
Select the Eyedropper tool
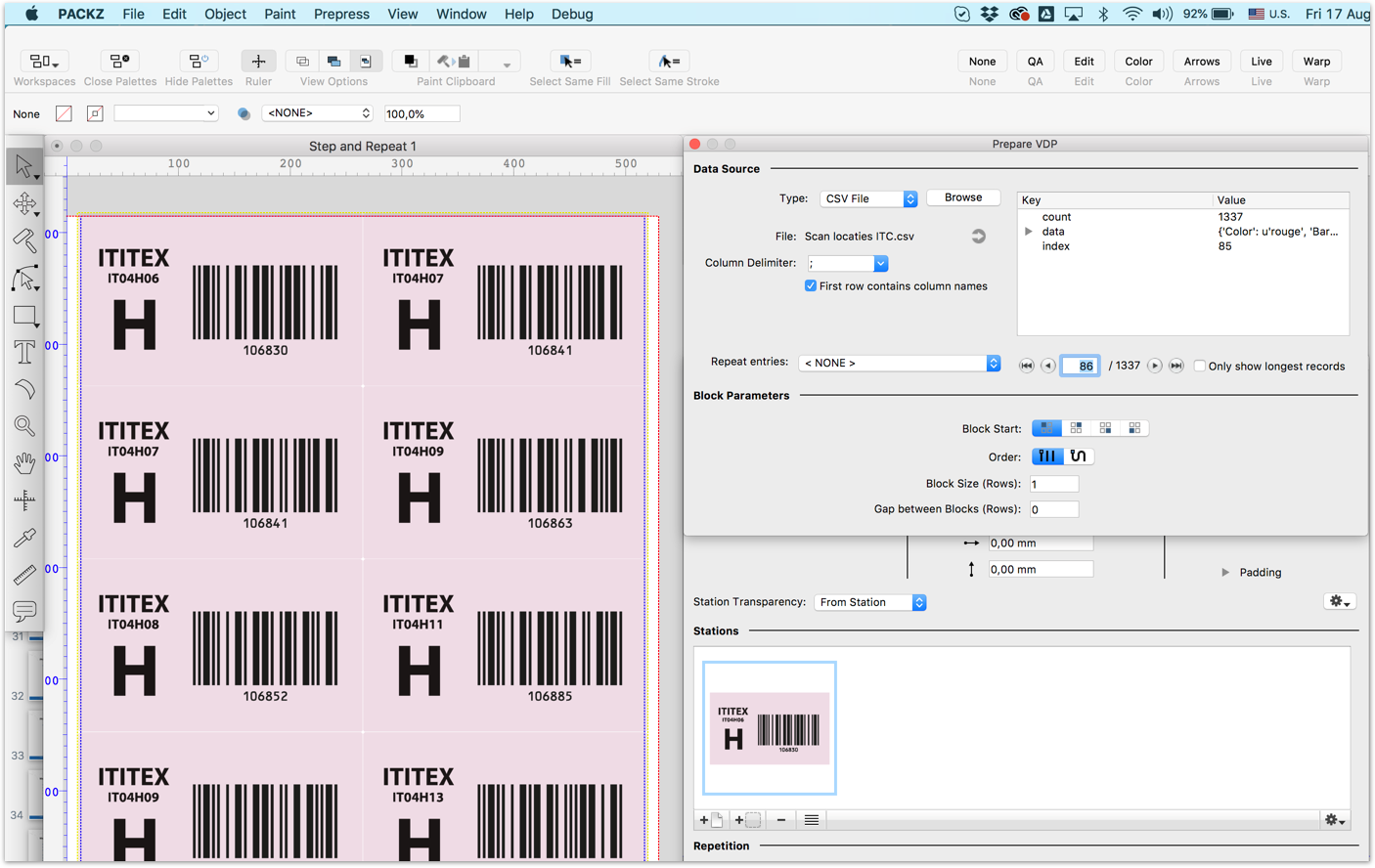point(24,538)
